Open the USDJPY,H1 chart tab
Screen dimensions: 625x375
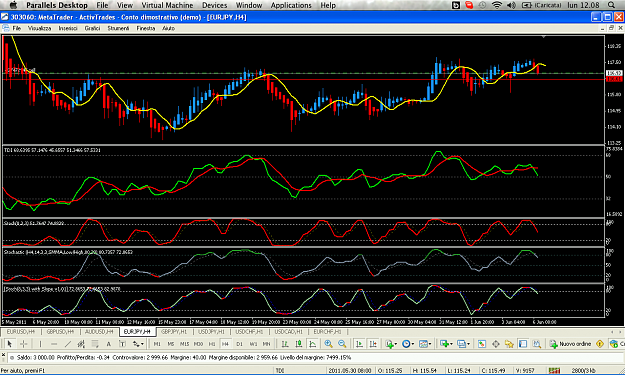(x=212, y=332)
